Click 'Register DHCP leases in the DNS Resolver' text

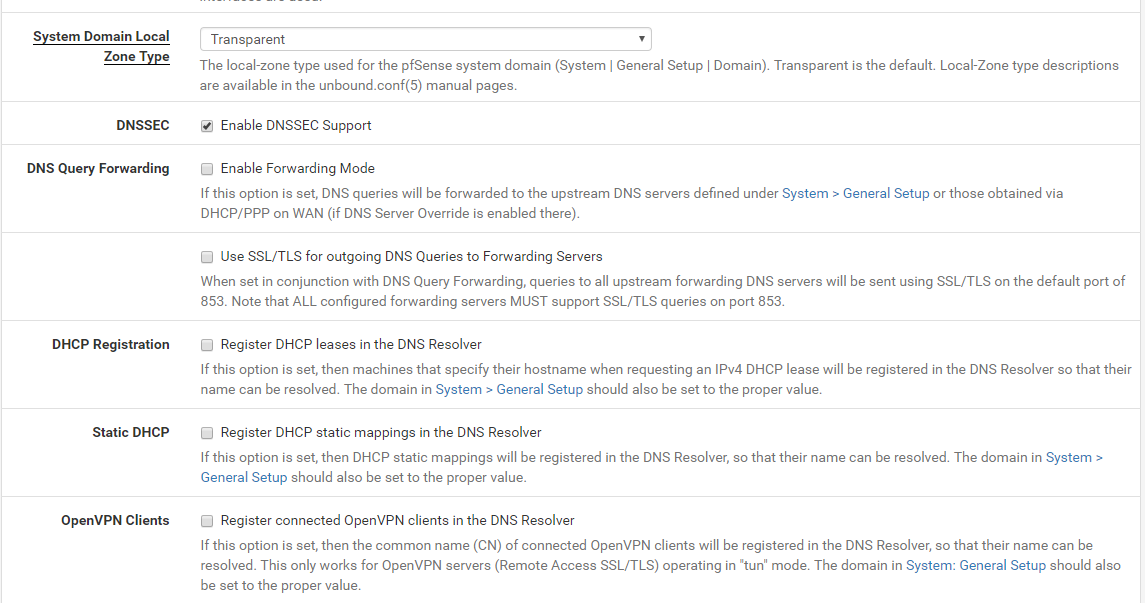(351, 345)
